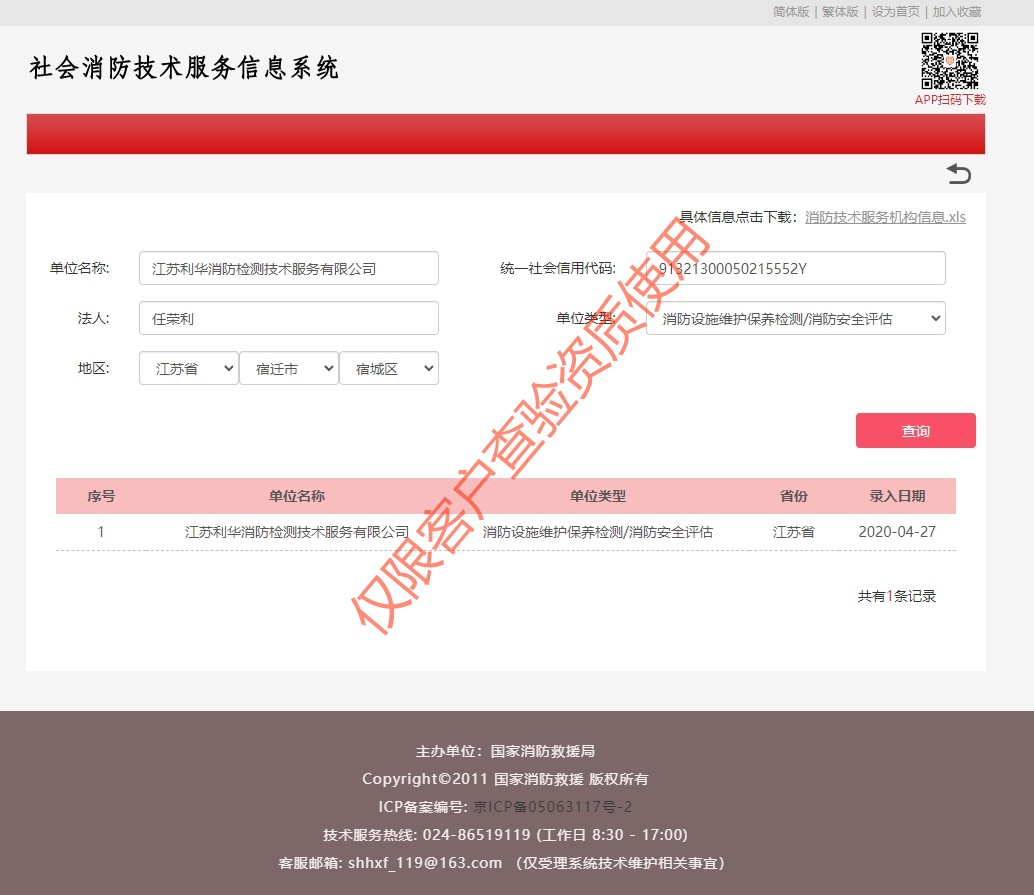Click the 统一社会信用代码 input field

pyautogui.click(x=795, y=268)
